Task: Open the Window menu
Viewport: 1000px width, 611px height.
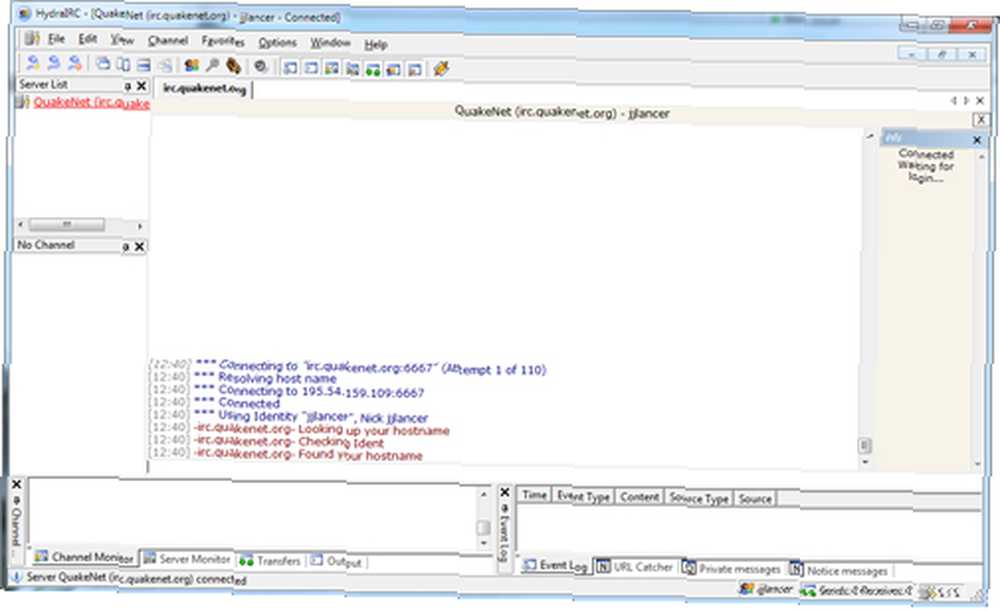Action: [x=330, y=43]
